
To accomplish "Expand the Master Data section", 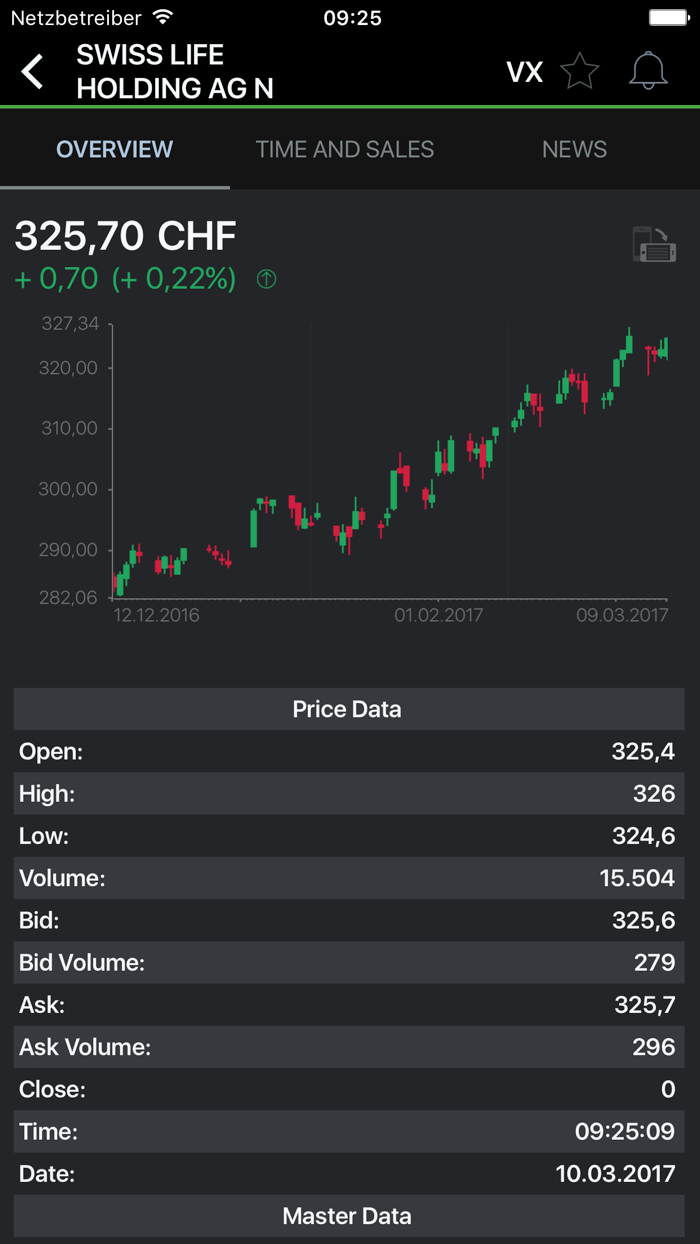I will click(x=347, y=1216).
